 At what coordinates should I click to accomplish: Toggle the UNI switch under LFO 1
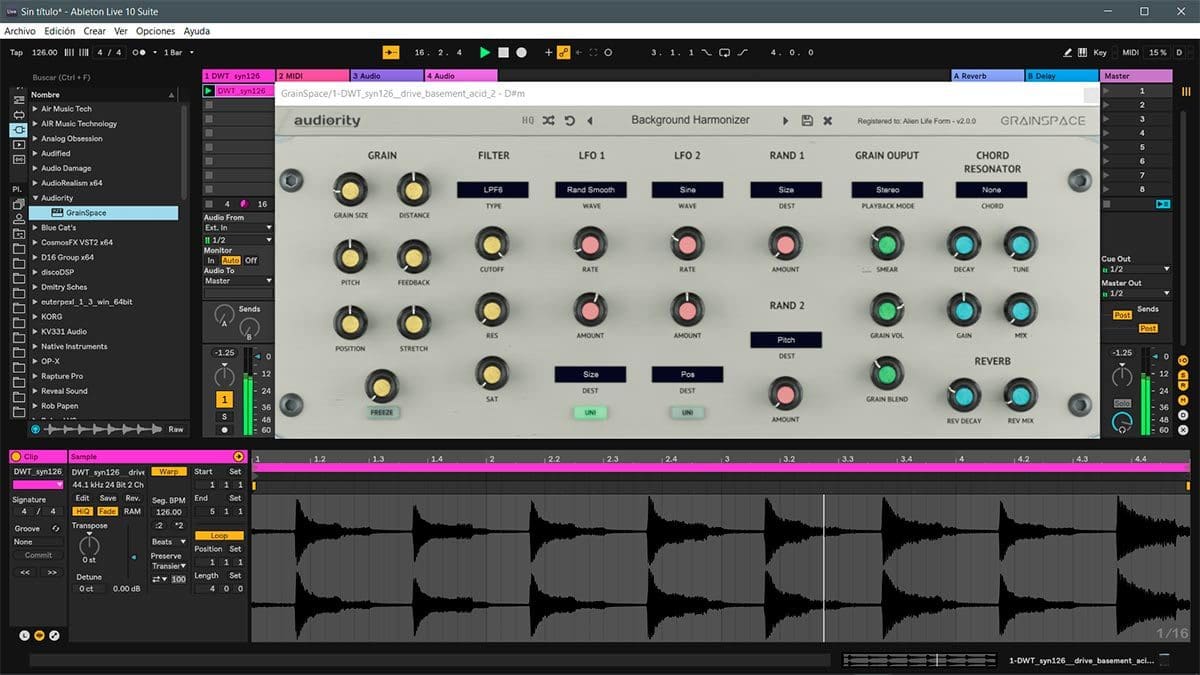point(590,412)
